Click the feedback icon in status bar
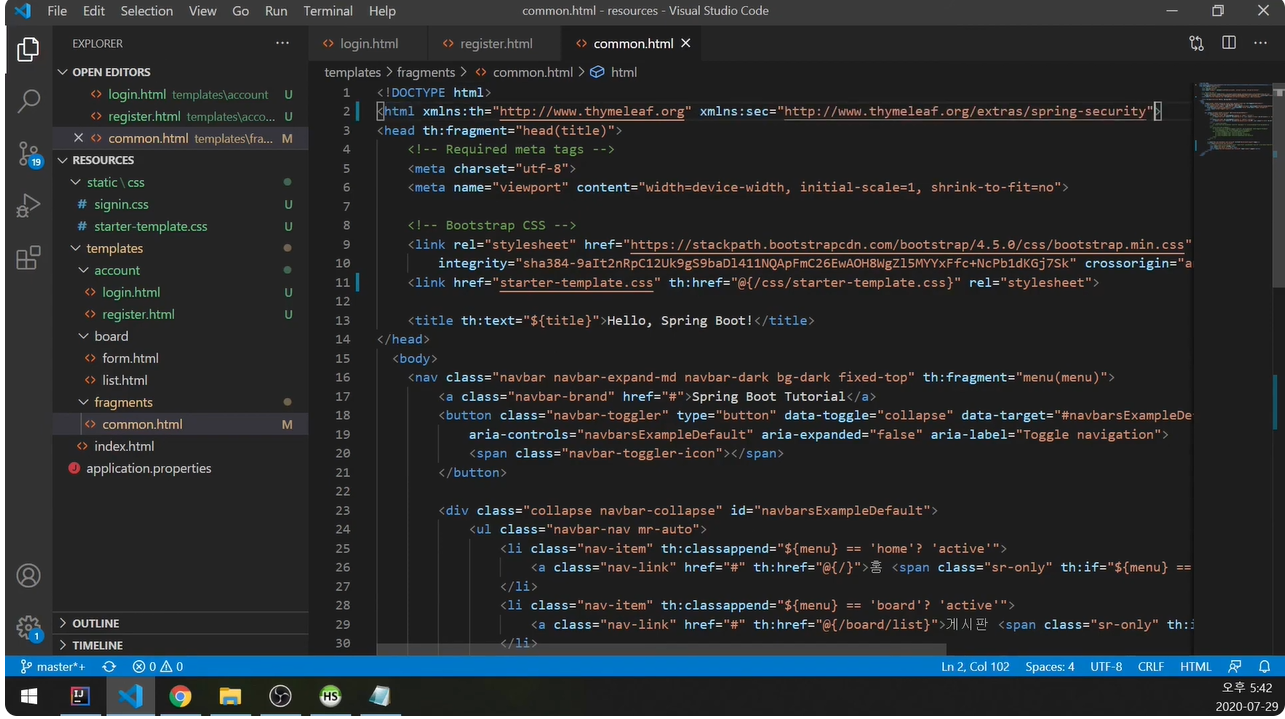This screenshot has width=1285, height=719. point(1235,666)
